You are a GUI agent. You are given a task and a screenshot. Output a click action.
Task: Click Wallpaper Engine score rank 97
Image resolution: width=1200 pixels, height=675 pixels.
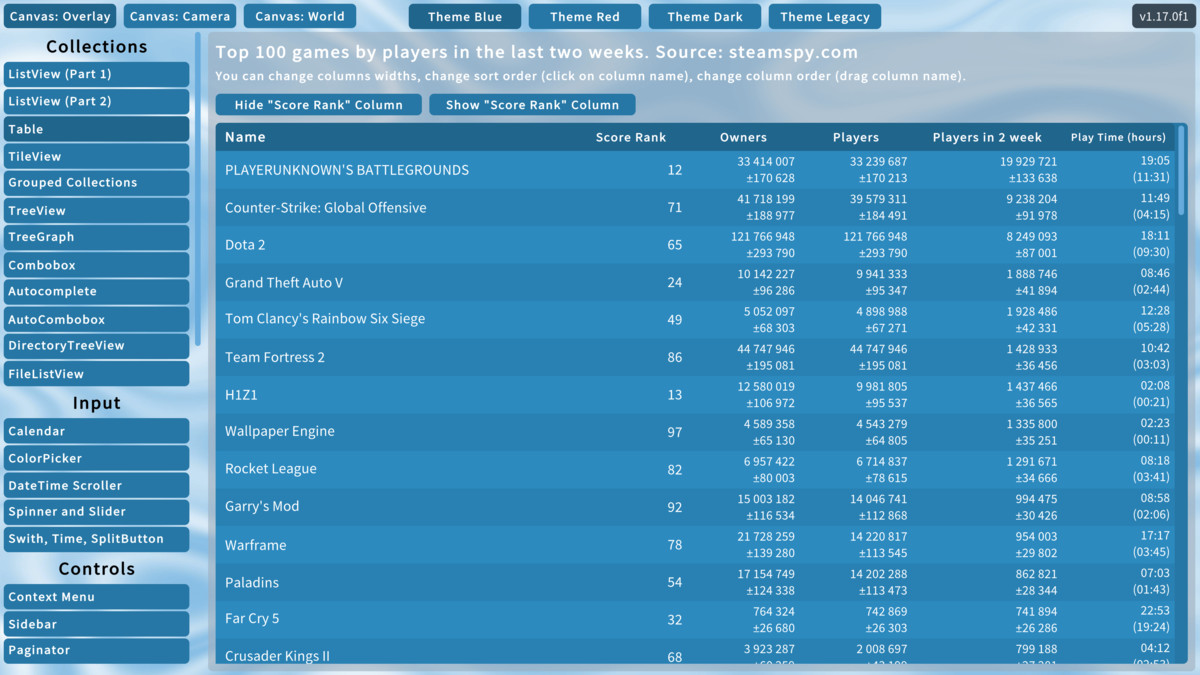pyautogui.click(x=675, y=432)
